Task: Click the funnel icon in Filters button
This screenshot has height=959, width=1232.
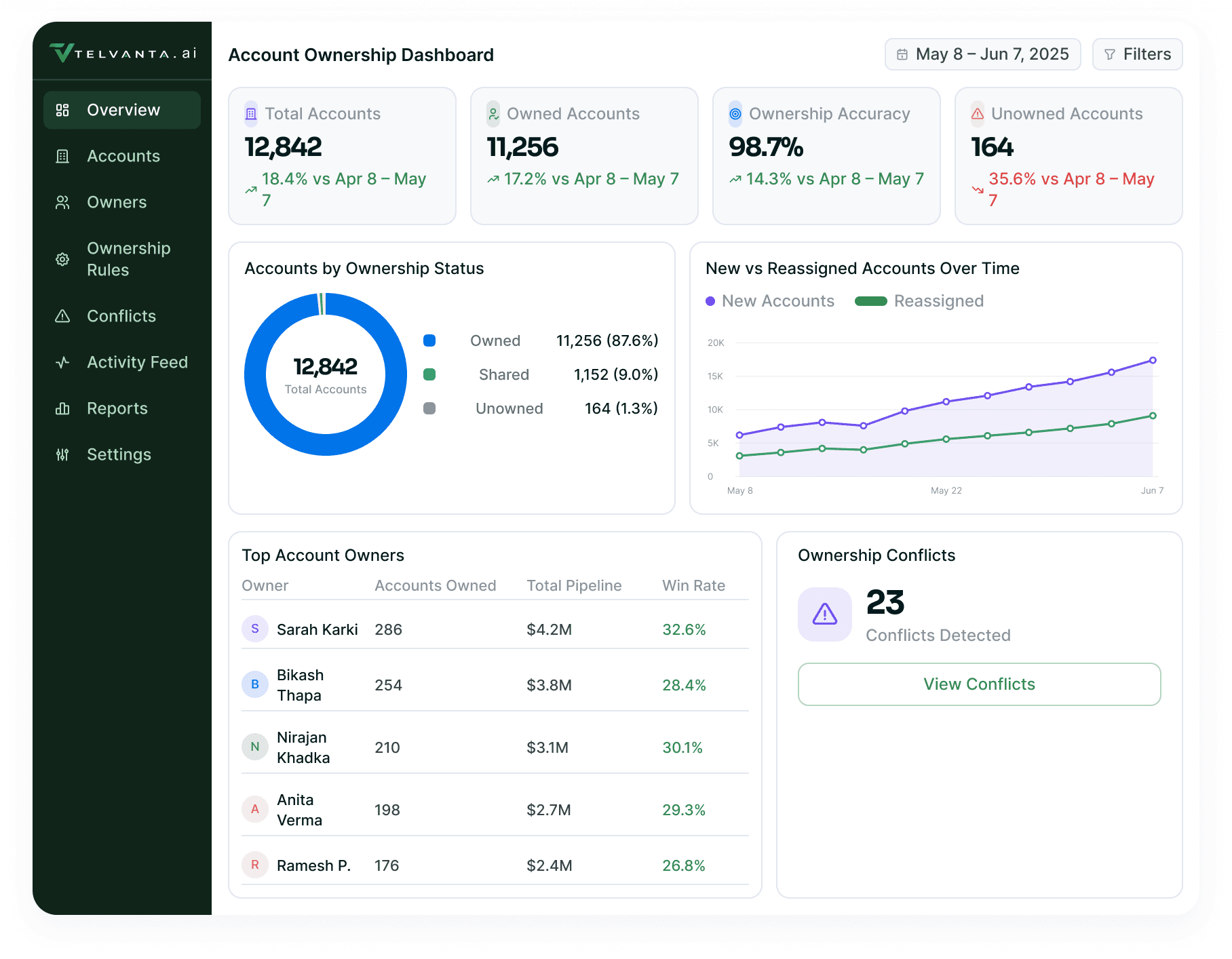Action: pos(1110,54)
